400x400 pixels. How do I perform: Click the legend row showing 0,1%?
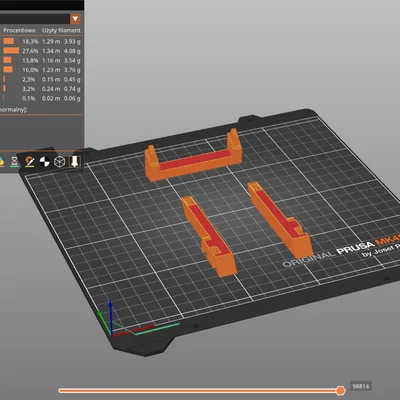click(x=41, y=98)
